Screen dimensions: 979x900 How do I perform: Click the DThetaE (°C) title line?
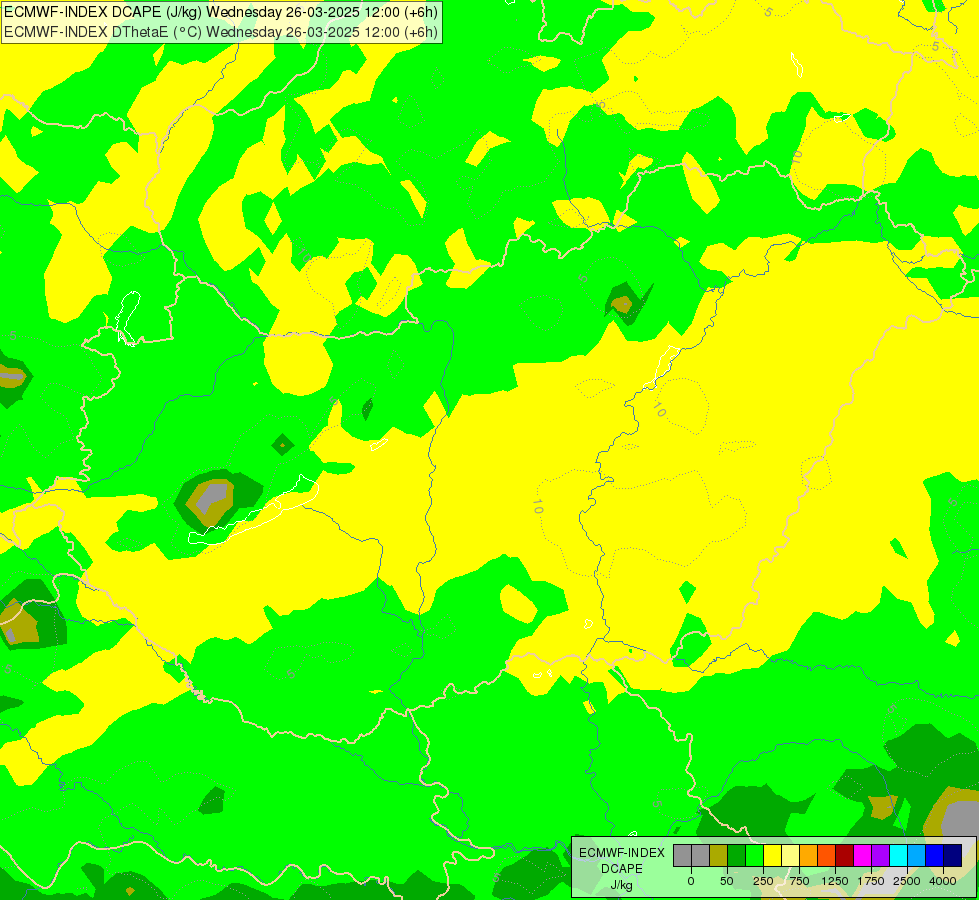tap(222, 32)
